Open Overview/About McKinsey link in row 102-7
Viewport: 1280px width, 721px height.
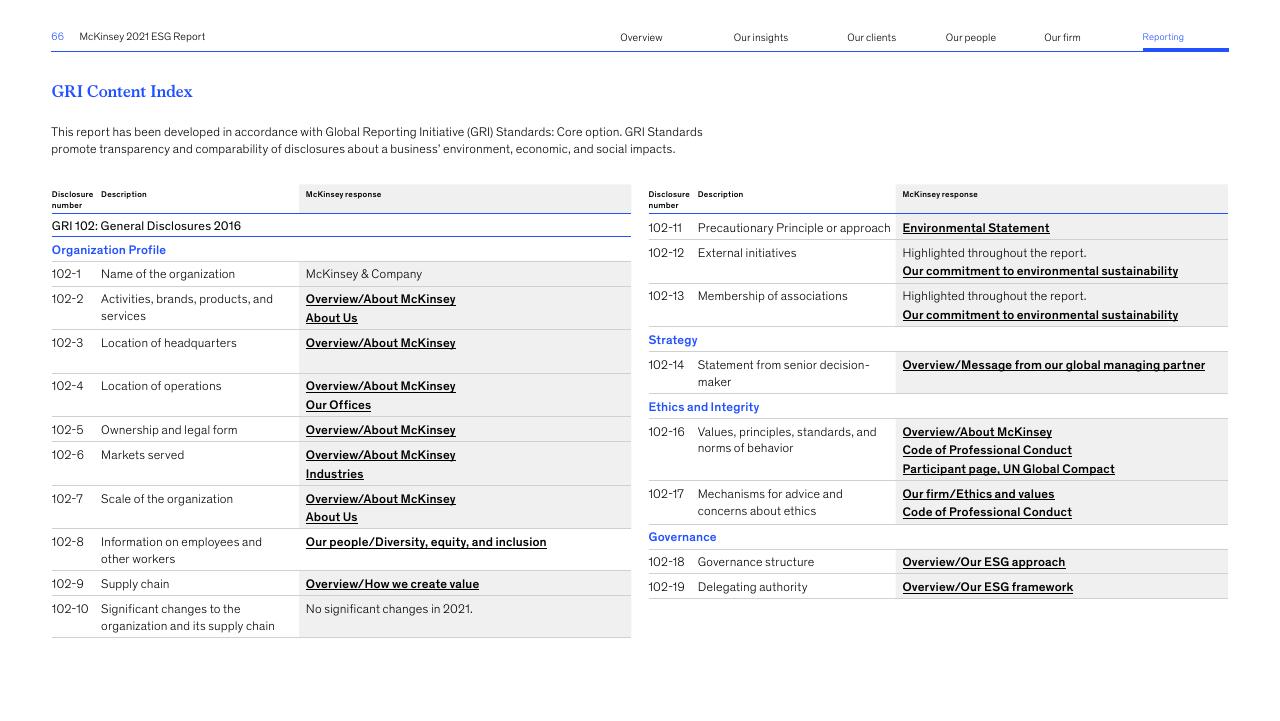click(380, 499)
